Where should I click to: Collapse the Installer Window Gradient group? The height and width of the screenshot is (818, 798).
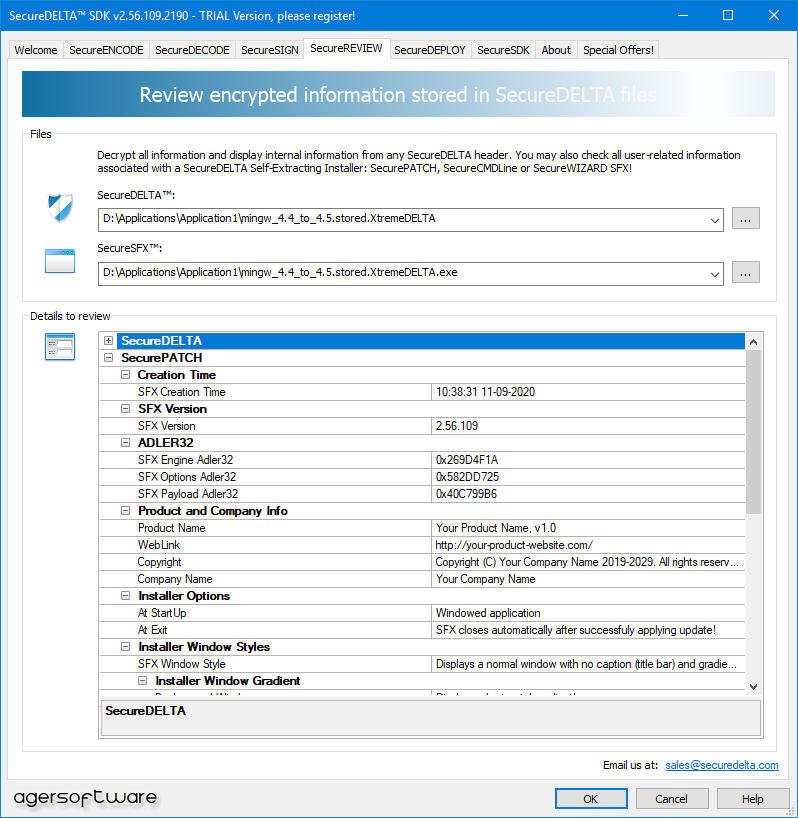point(142,681)
